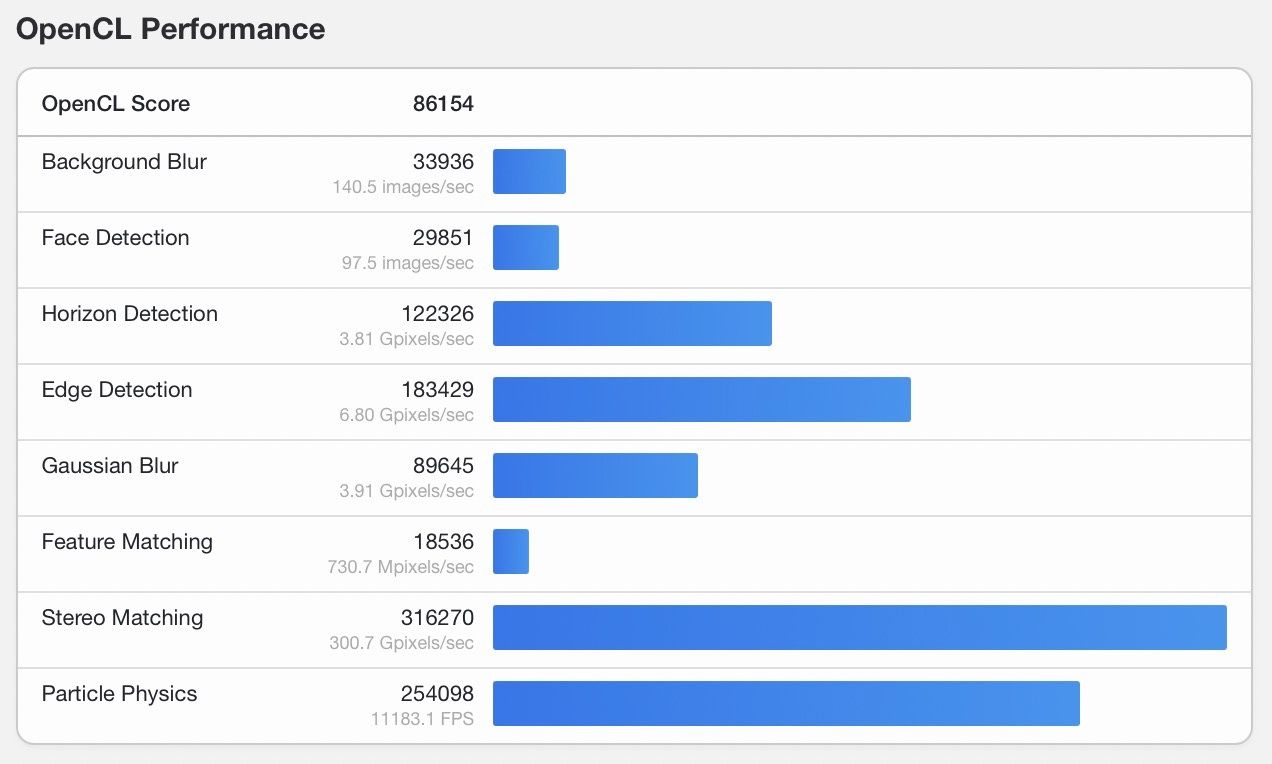
Task: Click the 300.7 Gpixels/sec value
Action: [401, 643]
